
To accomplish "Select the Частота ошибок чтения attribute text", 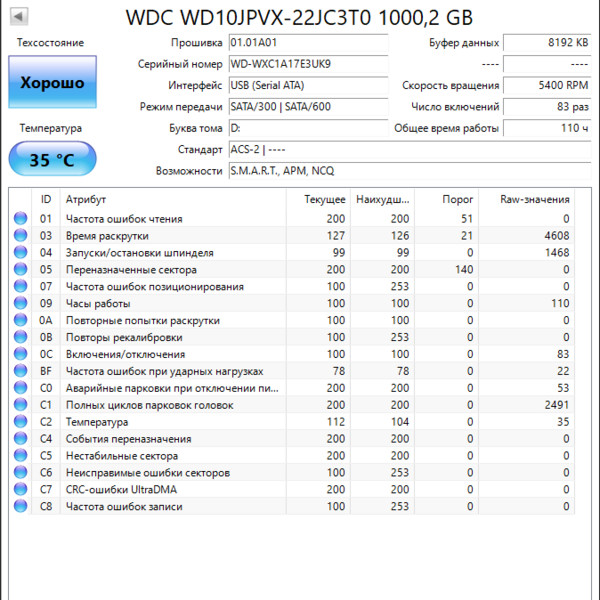I will tap(124, 219).
